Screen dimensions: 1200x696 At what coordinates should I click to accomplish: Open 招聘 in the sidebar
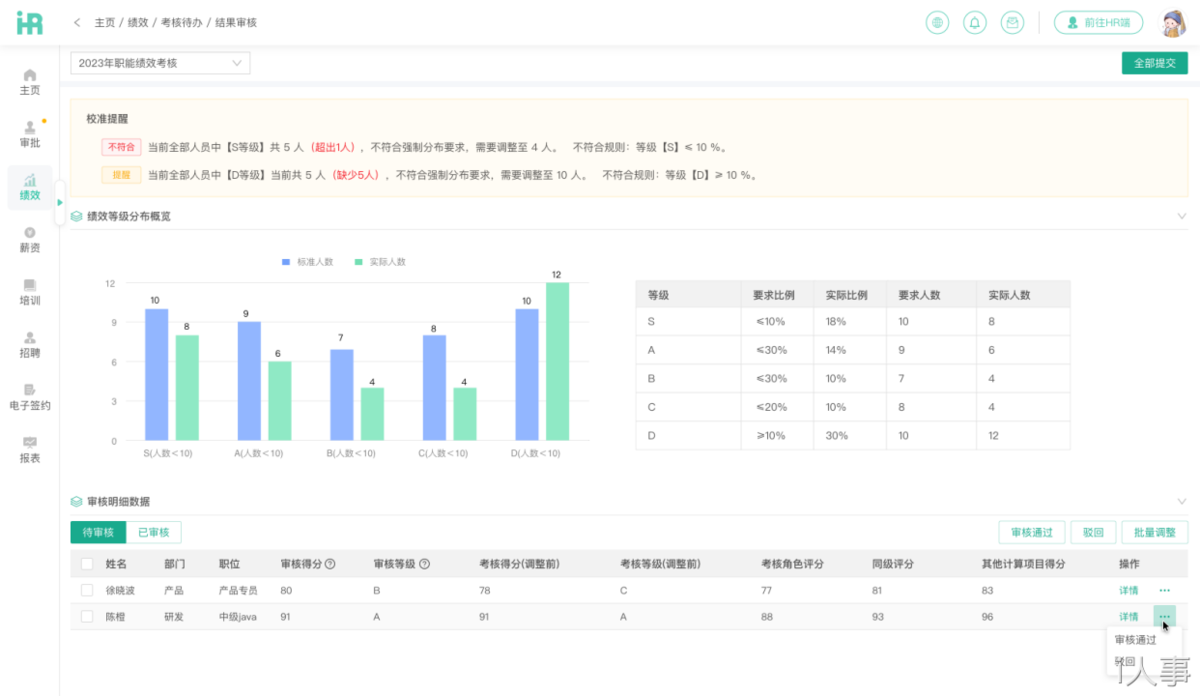coord(30,344)
